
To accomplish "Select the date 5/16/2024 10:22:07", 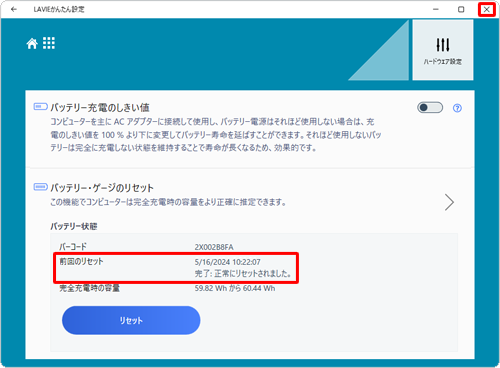I will [x=228, y=262].
